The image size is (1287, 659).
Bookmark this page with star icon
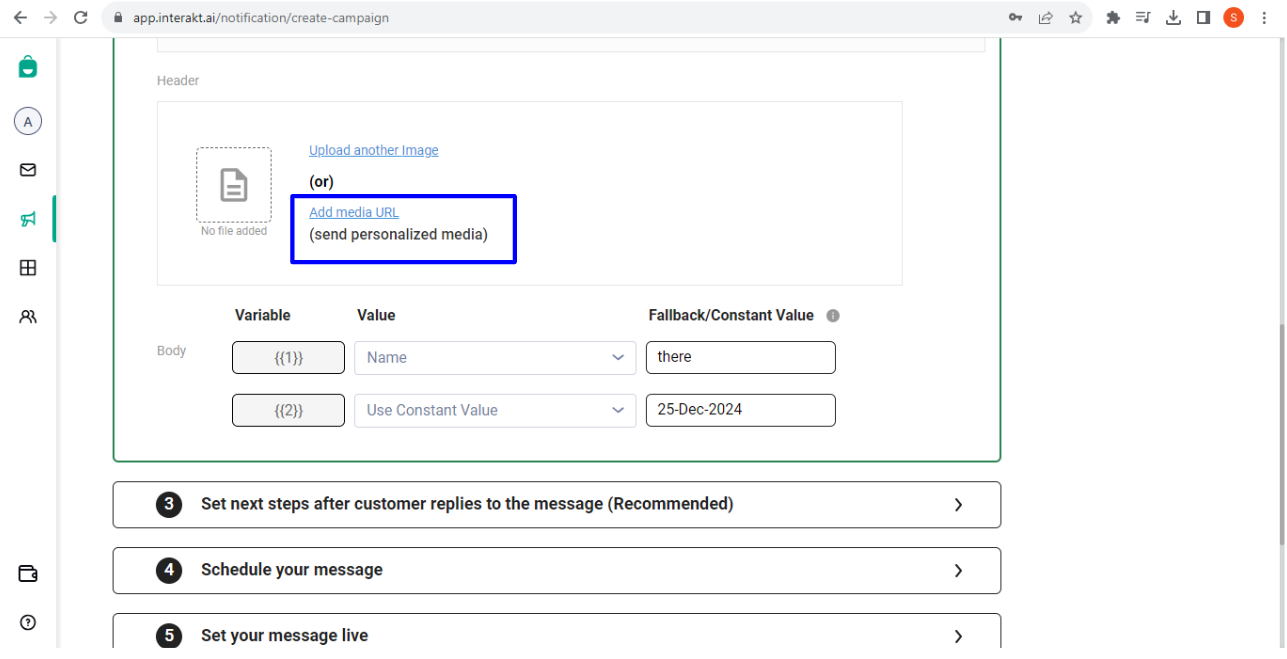click(x=1075, y=18)
